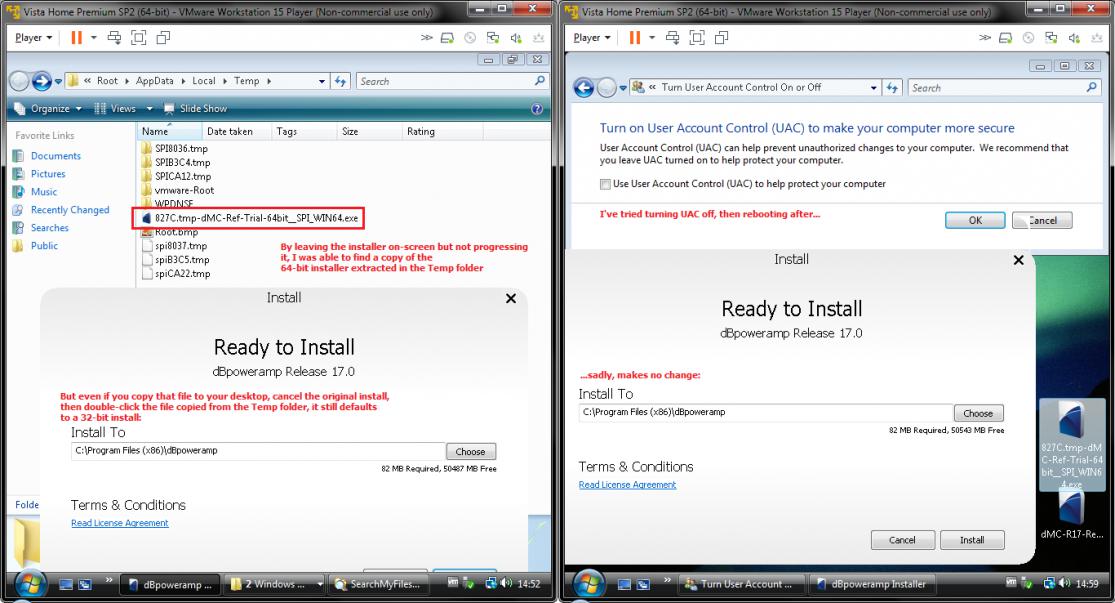Close the right dBpoweramp Install dialog
The height and width of the screenshot is (603, 1115).
tap(1018, 260)
